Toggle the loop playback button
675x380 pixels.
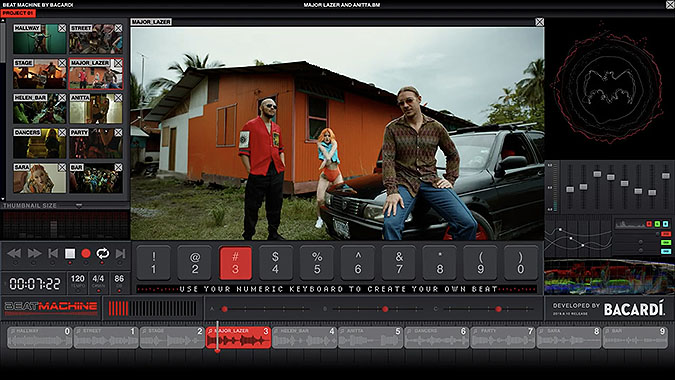[102, 253]
